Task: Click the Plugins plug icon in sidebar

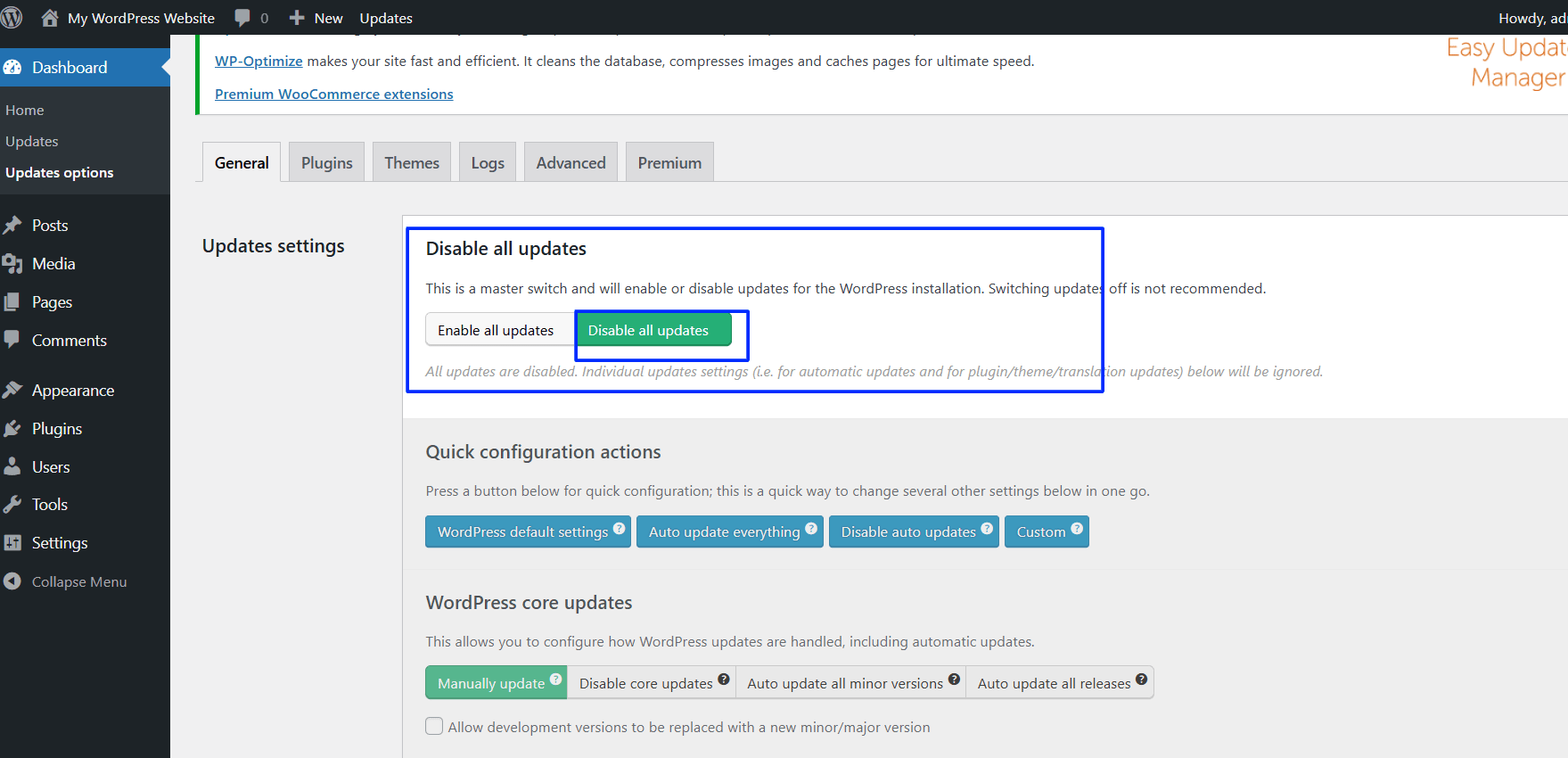Action: pos(12,429)
